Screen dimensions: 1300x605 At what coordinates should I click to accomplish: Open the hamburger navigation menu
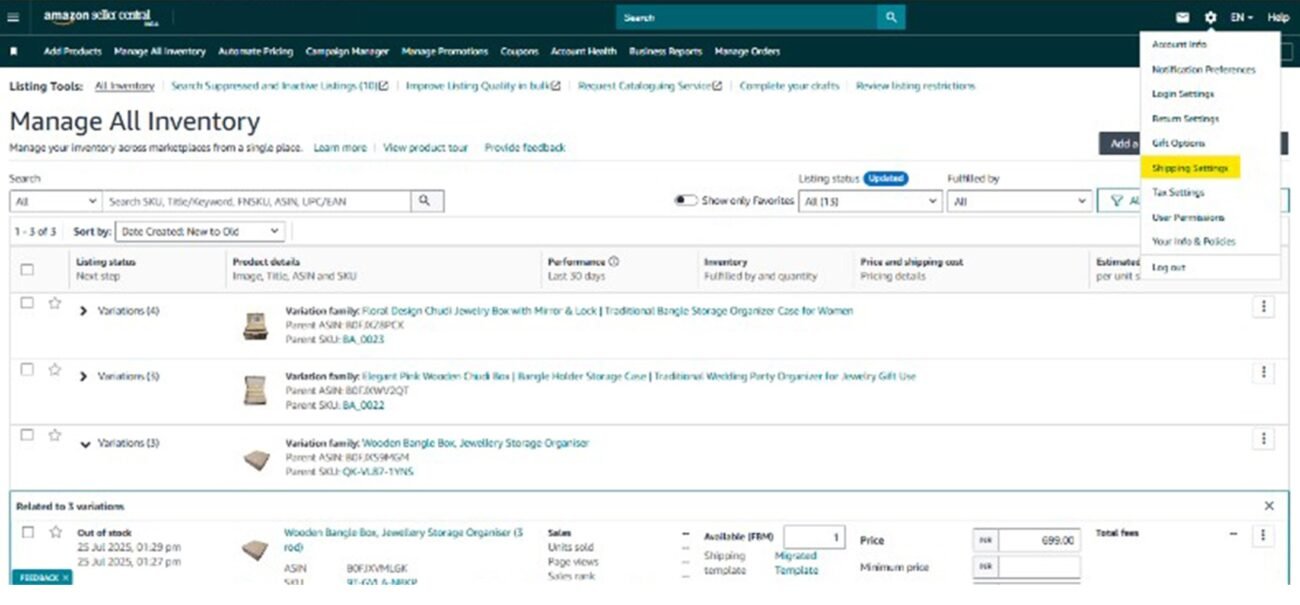pos(14,17)
